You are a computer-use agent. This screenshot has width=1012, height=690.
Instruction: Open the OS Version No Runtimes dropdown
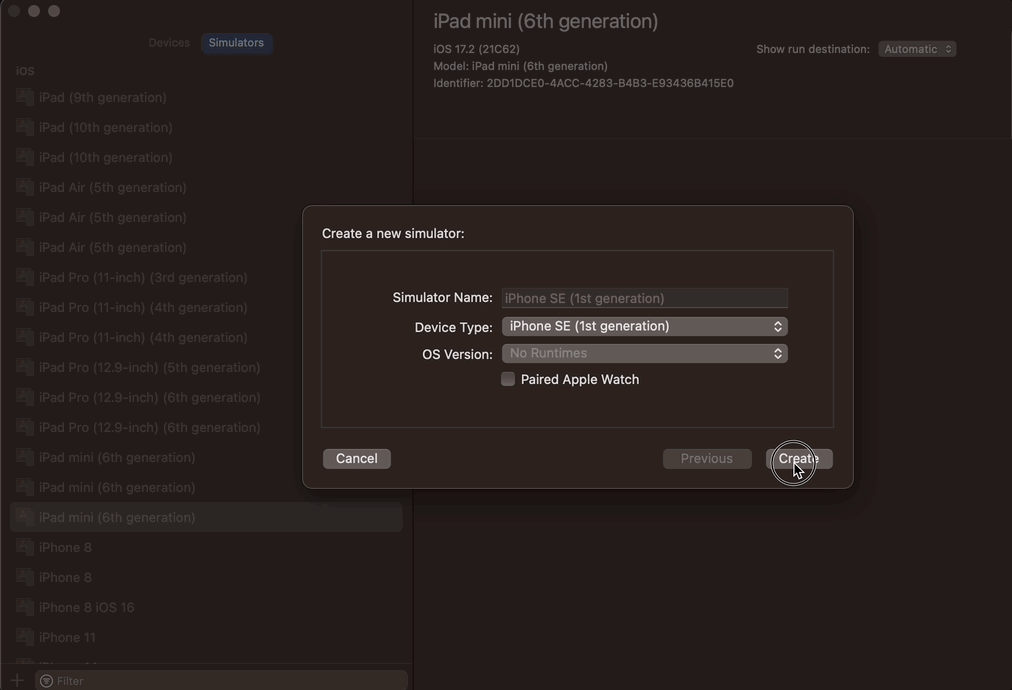point(644,353)
